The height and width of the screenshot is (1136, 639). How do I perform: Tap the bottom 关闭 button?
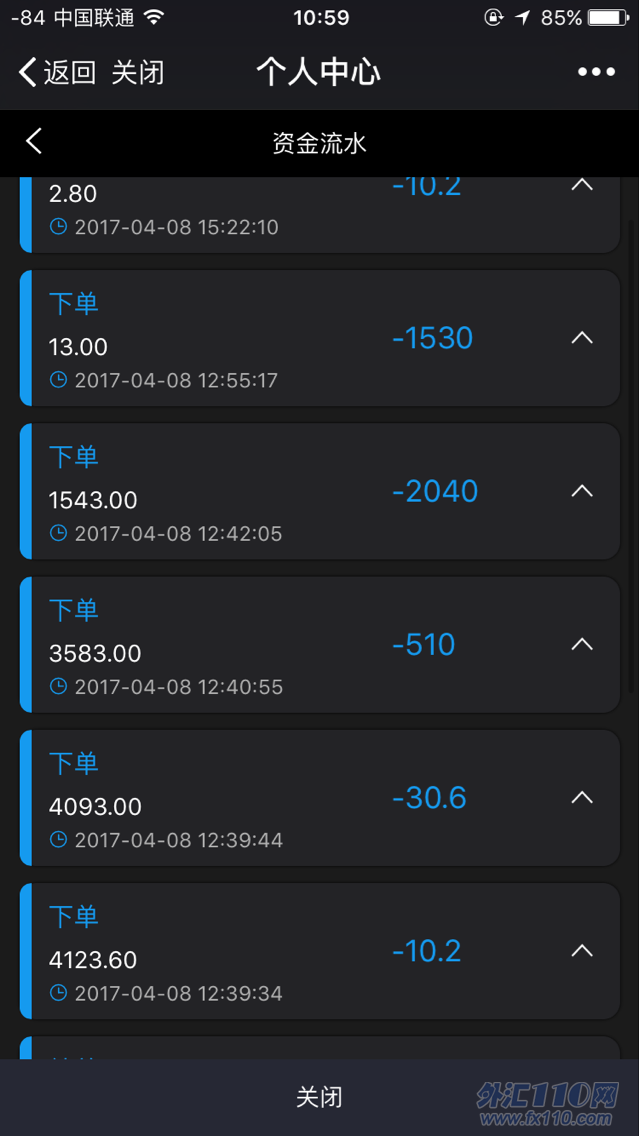(x=319, y=1097)
